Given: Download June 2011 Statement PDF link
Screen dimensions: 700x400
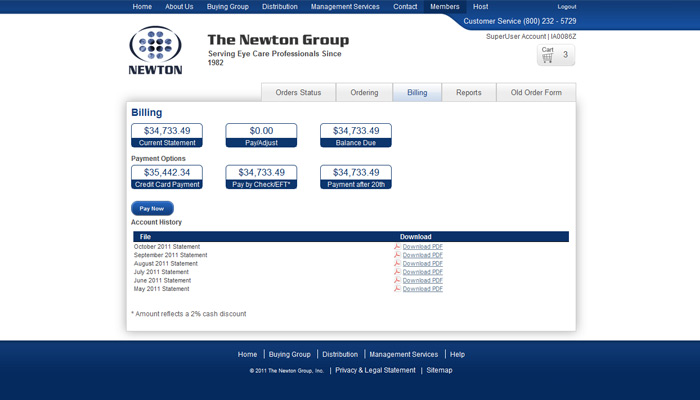Looking at the screenshot, I should click(422, 280).
